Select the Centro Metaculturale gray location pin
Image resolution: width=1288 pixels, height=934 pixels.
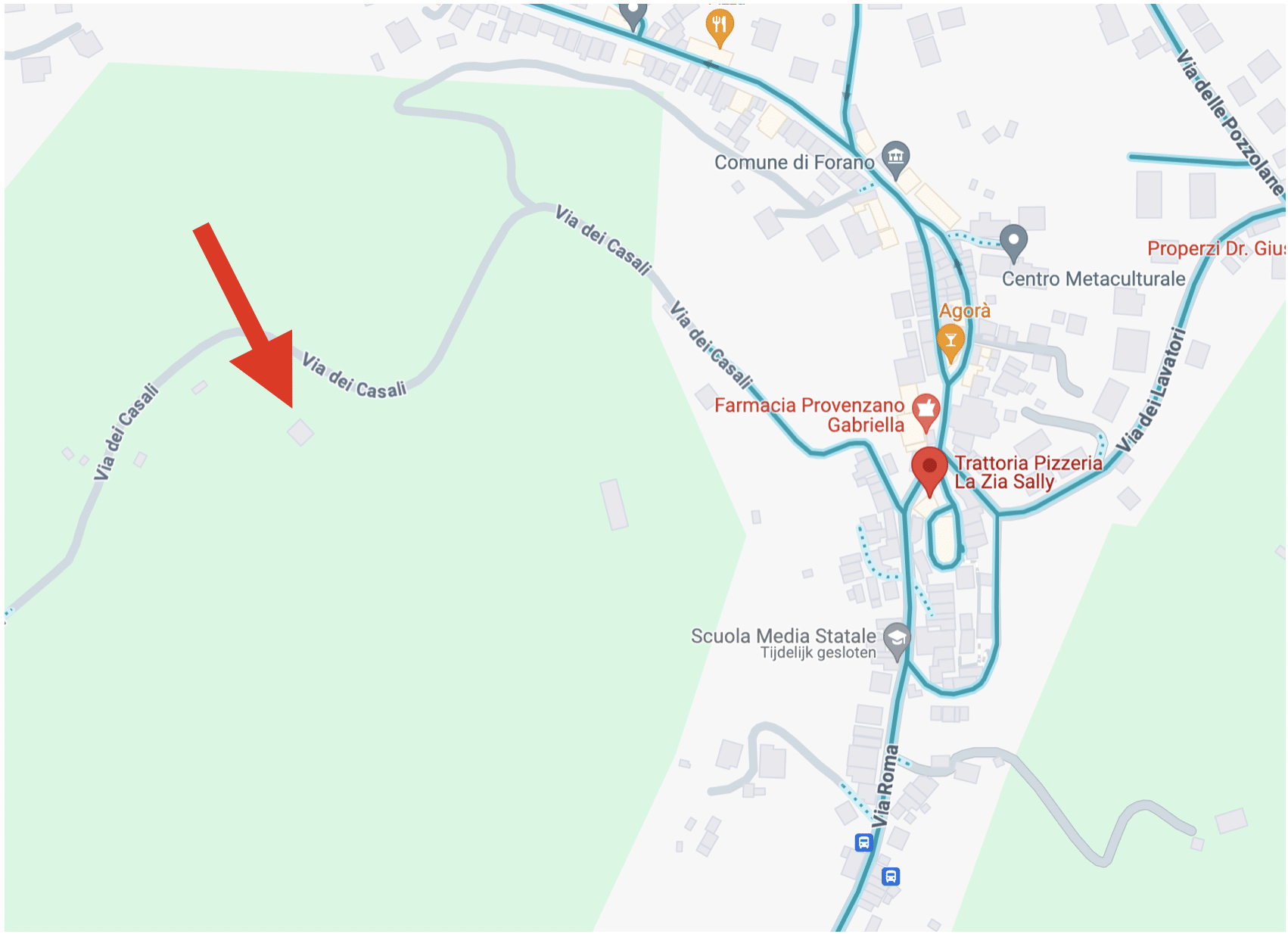coord(1013,241)
